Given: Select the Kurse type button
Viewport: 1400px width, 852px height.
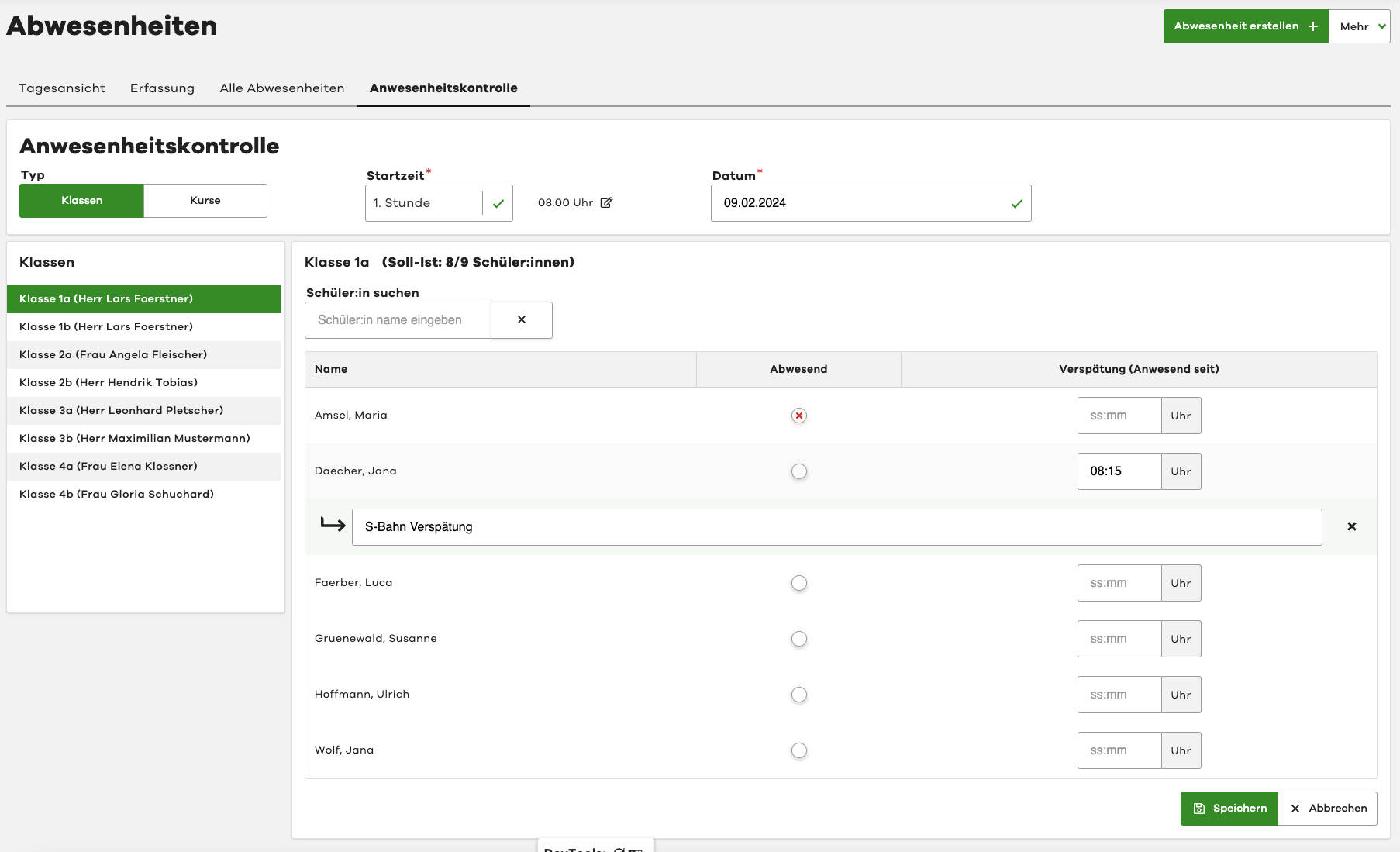Looking at the screenshot, I should [x=205, y=201].
